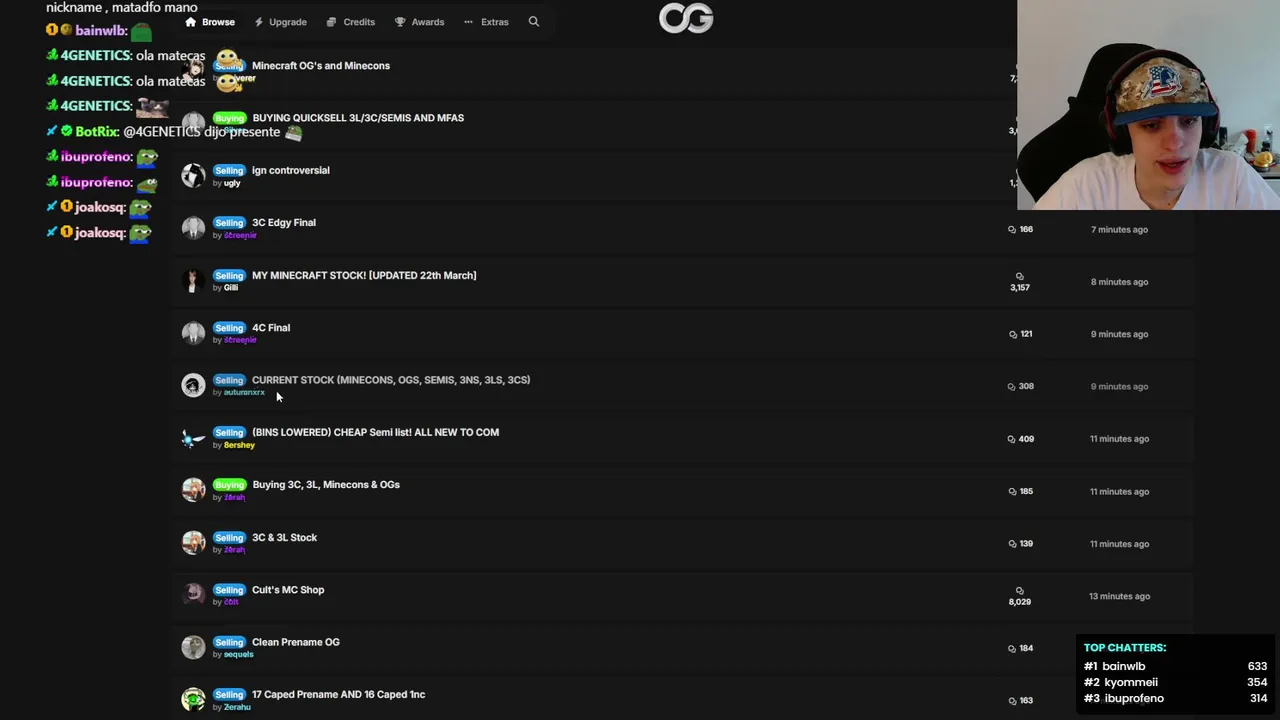Open thread '3C Edgy Final'
Viewport: 1280px width, 720px height.
[284, 223]
